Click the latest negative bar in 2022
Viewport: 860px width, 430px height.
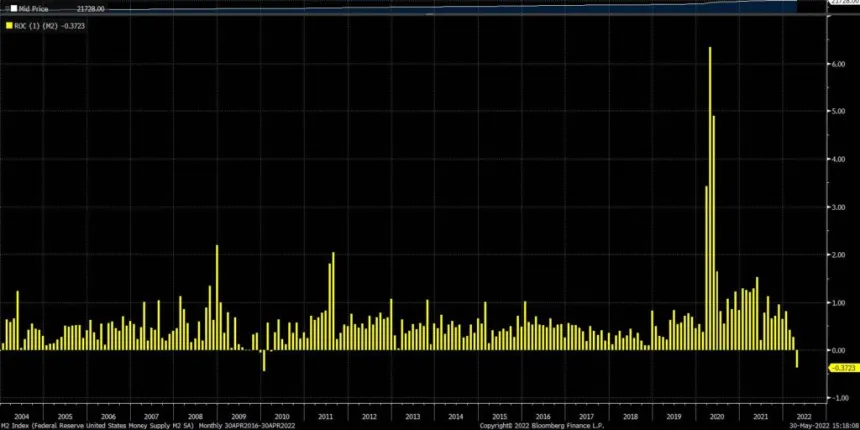[797, 359]
